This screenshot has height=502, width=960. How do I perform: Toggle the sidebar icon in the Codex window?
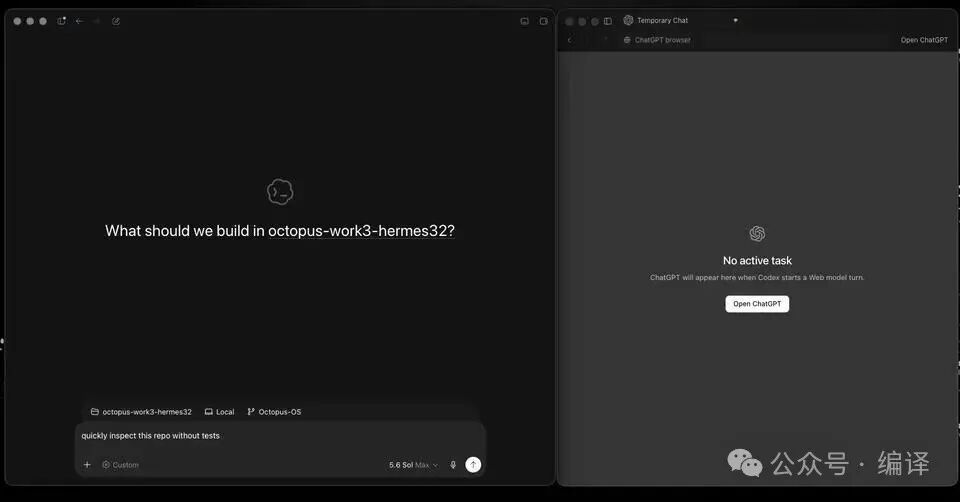tap(61, 21)
